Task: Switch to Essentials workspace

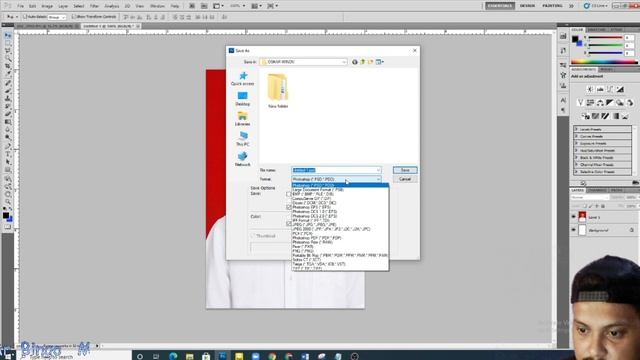Action: tap(500, 6)
